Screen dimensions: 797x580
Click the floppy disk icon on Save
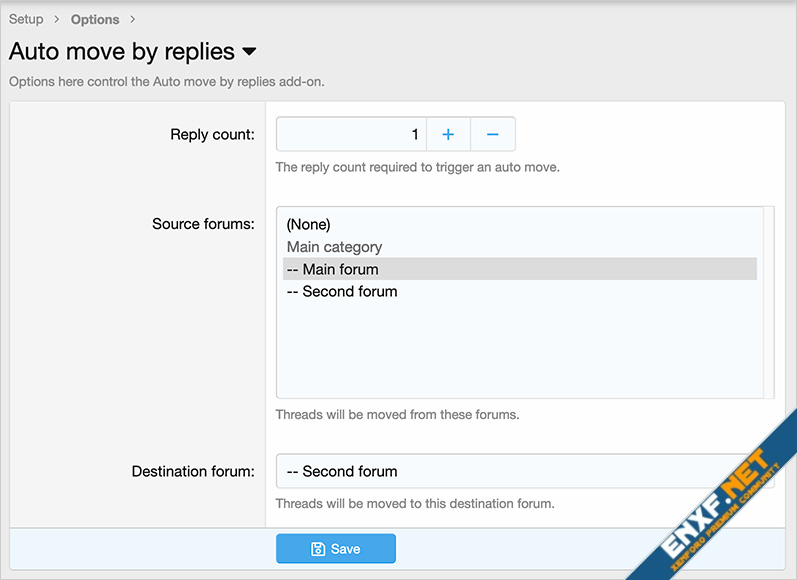318,549
